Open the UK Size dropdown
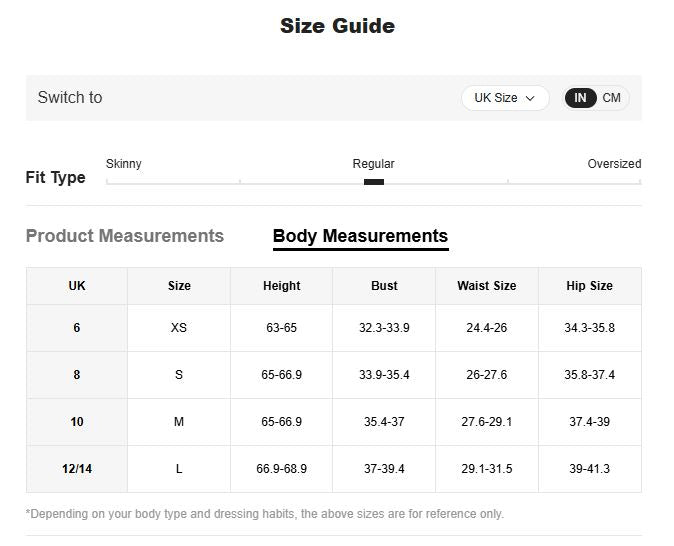 click(x=504, y=98)
